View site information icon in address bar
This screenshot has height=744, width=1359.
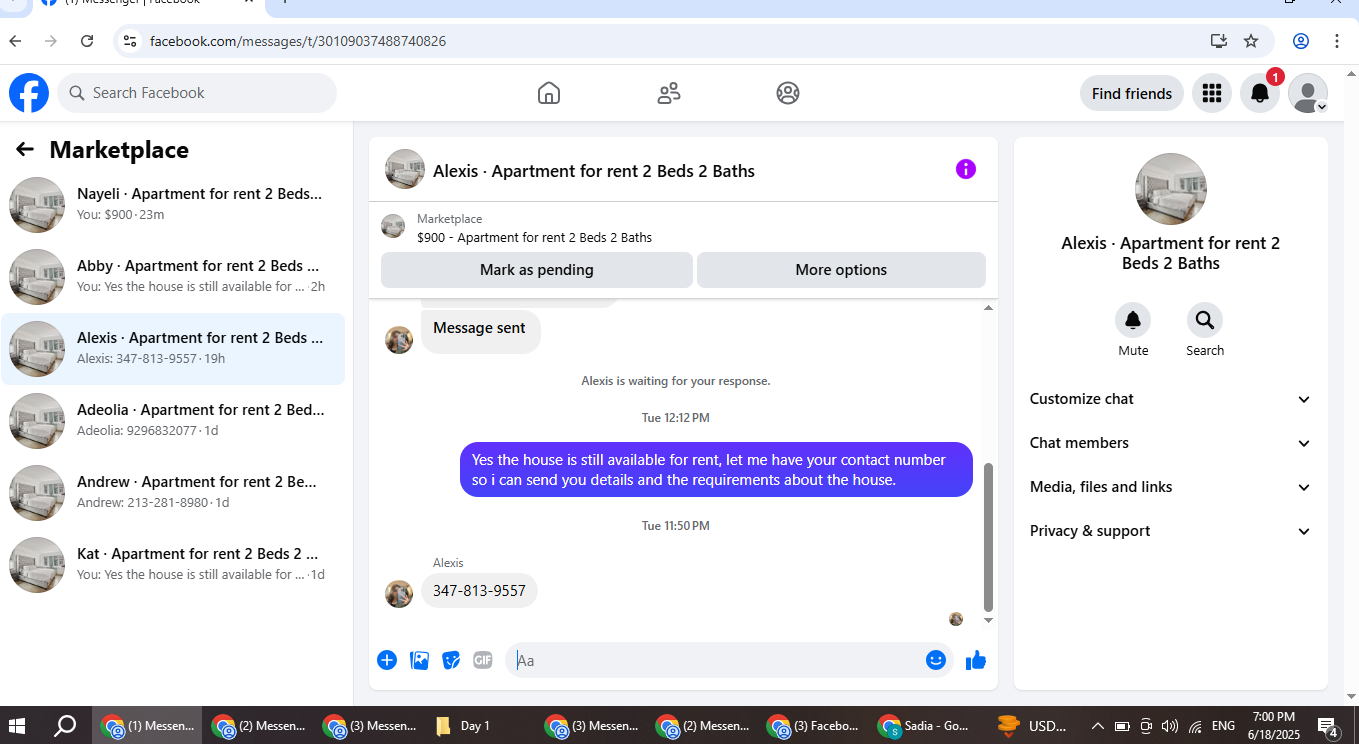128,41
